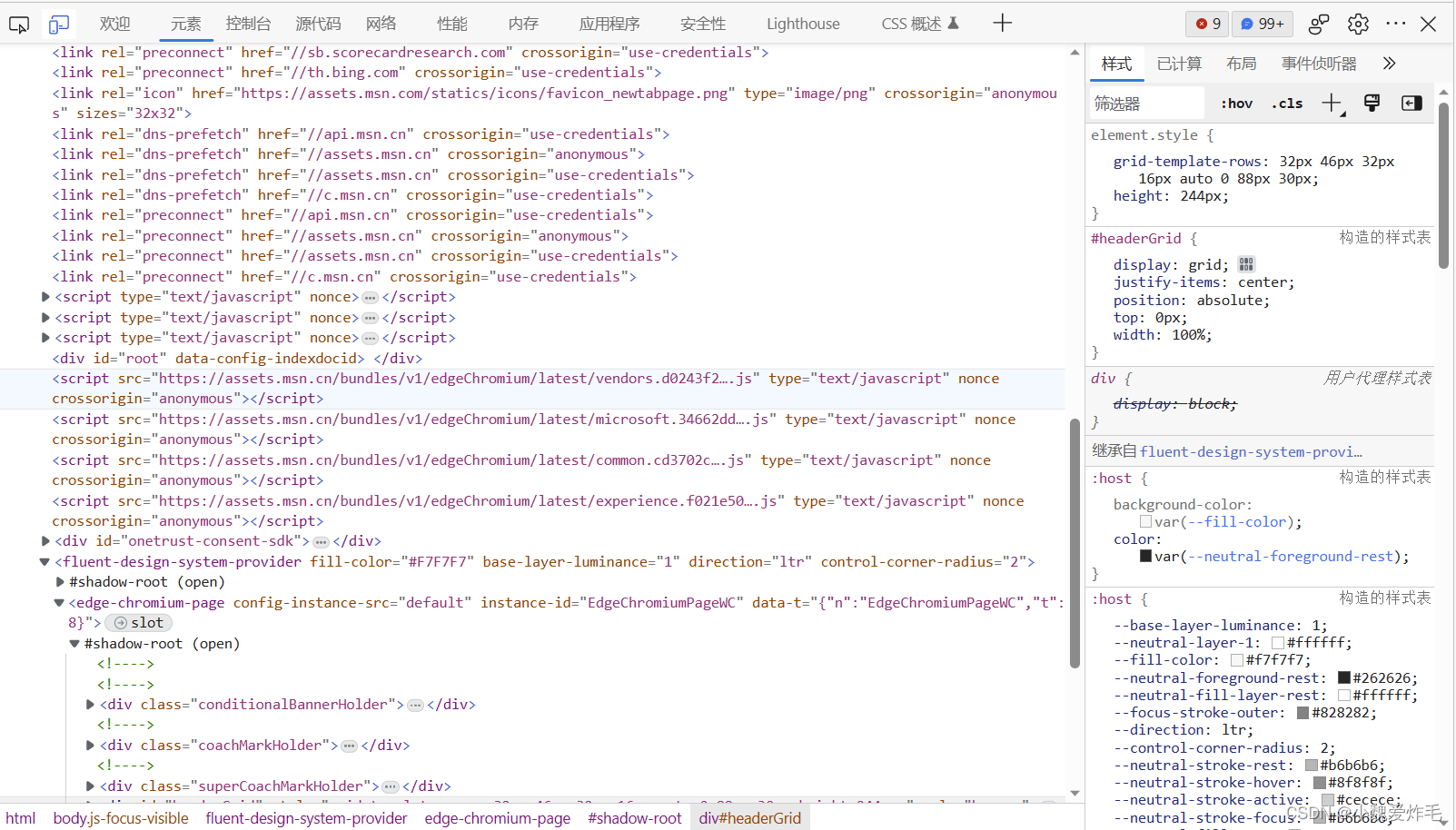1456x830 pixels.
Task: Toggle :hov element state panel
Action: pyautogui.click(x=1236, y=104)
